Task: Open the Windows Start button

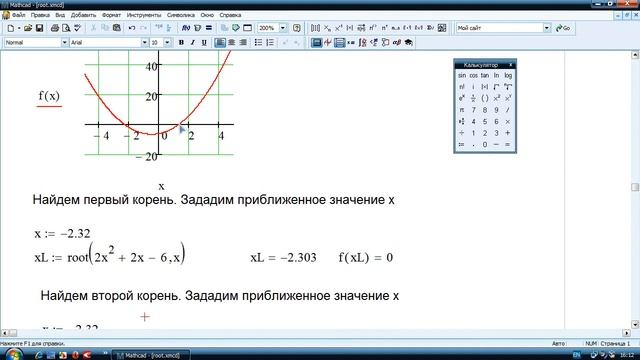Action: click(13, 355)
